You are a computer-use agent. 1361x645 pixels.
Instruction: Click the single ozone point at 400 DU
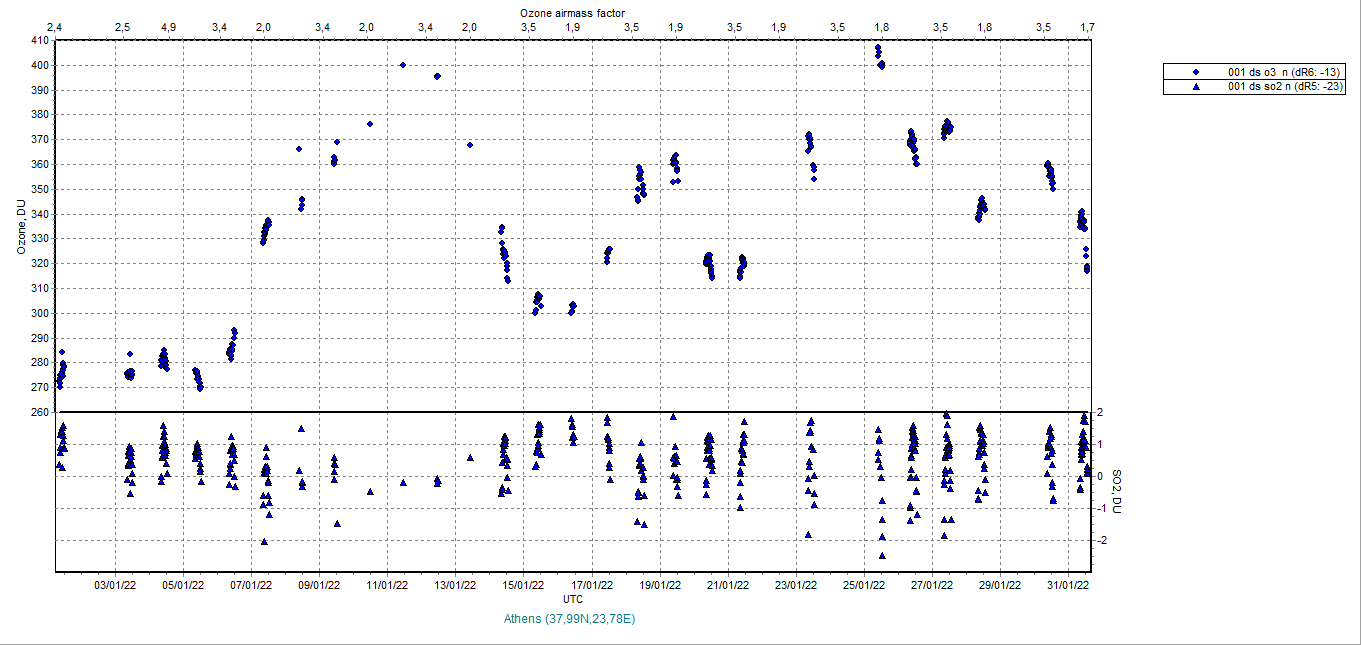[403, 65]
